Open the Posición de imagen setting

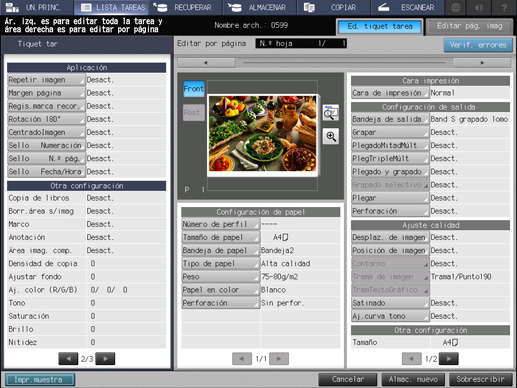click(390, 250)
